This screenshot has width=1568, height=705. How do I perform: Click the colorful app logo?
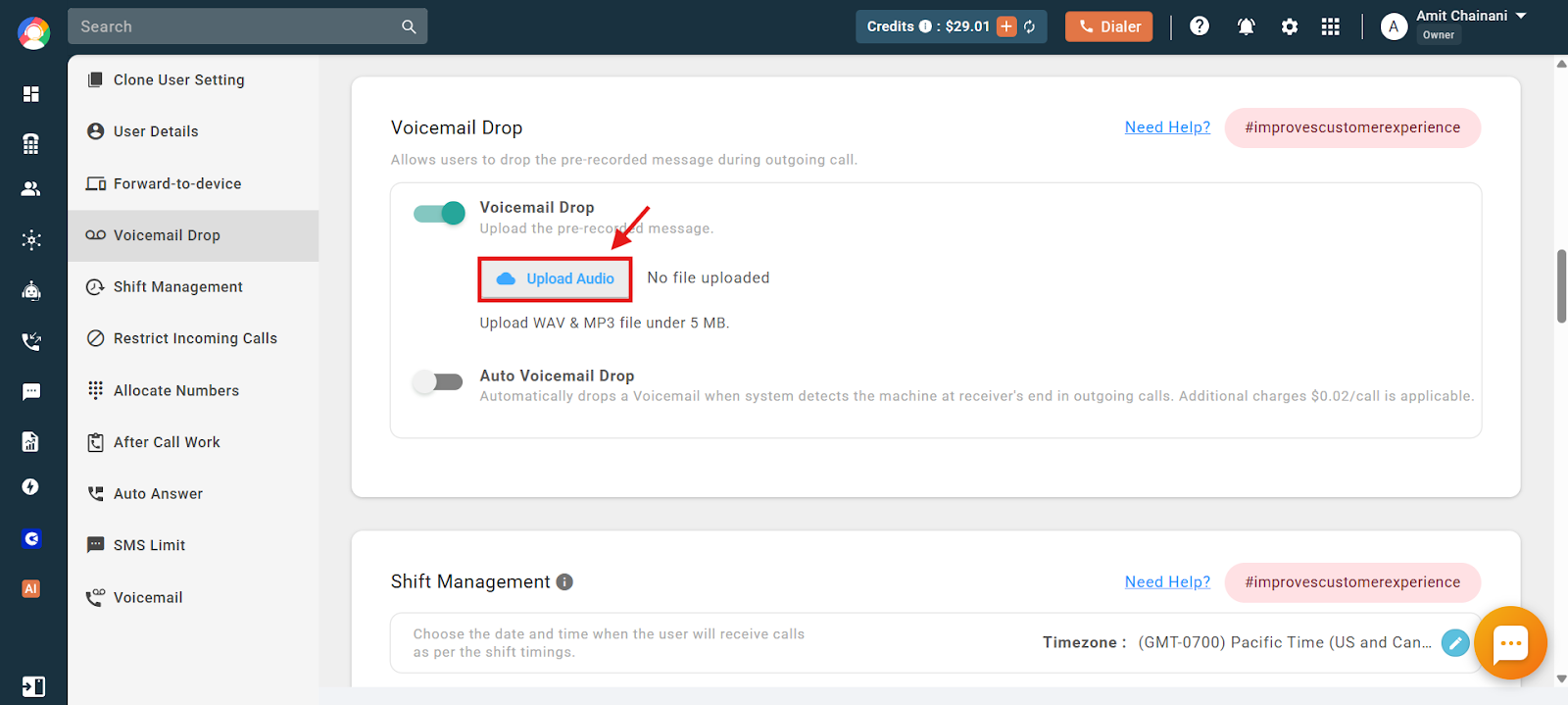click(33, 32)
